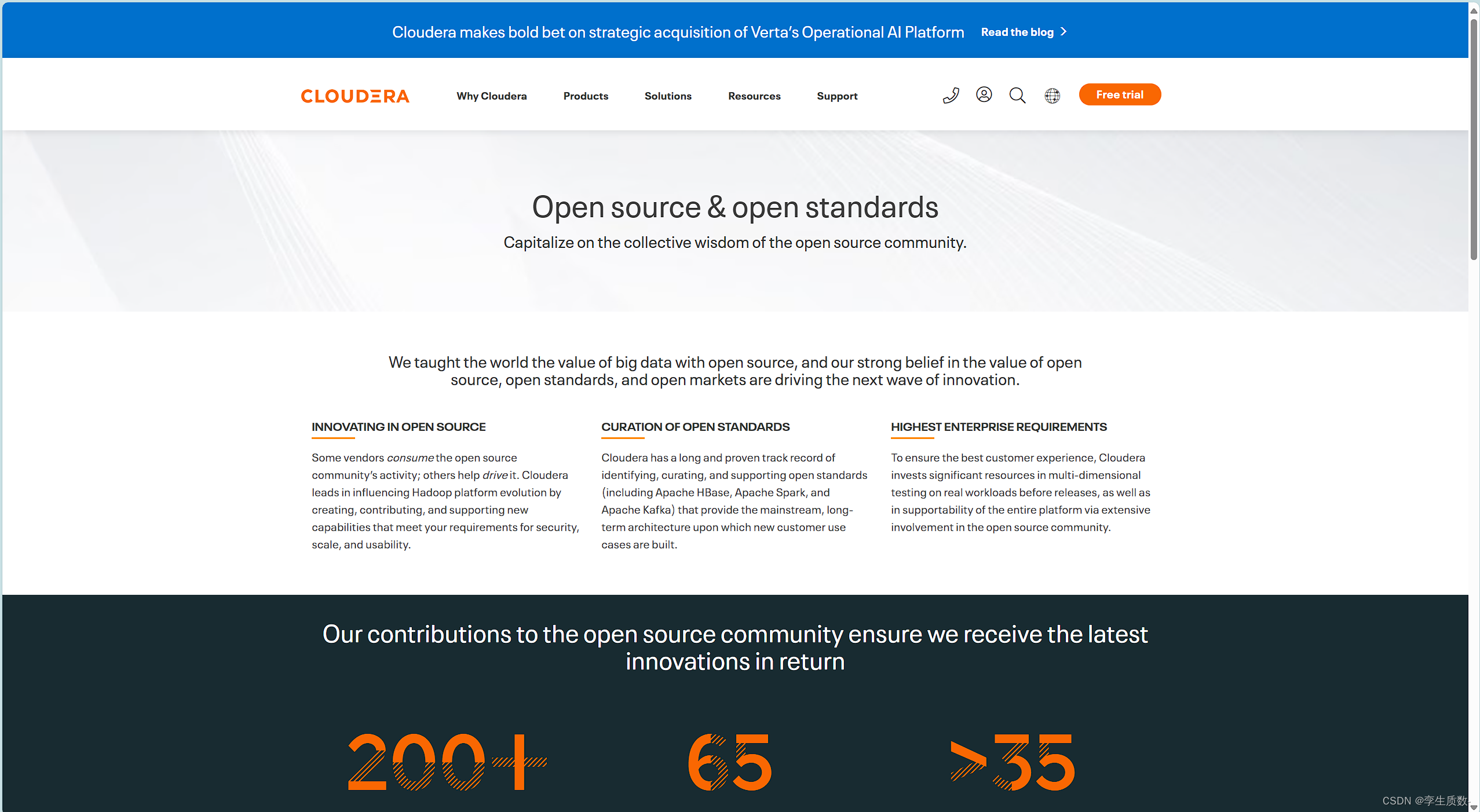Open the Products menu
Image resolution: width=1480 pixels, height=812 pixels.
tap(586, 96)
